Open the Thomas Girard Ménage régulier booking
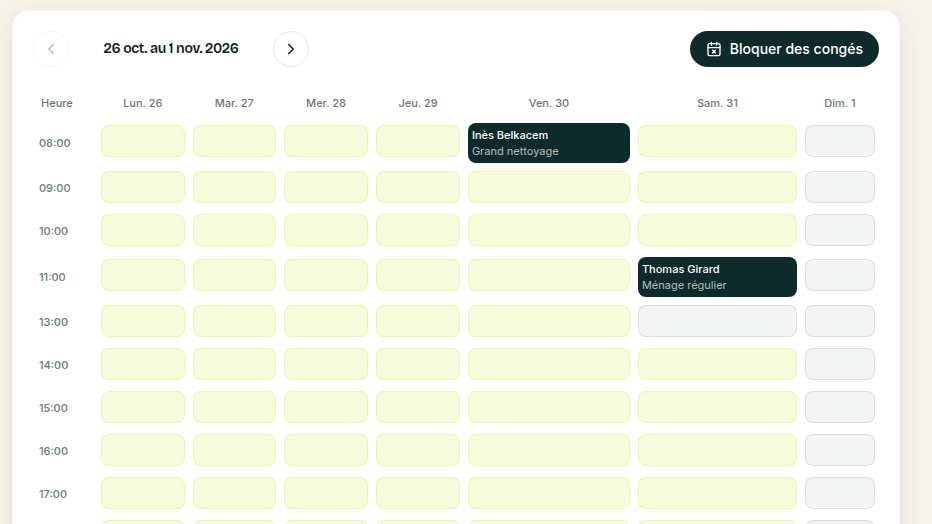This screenshot has width=932, height=524. pyautogui.click(x=717, y=277)
